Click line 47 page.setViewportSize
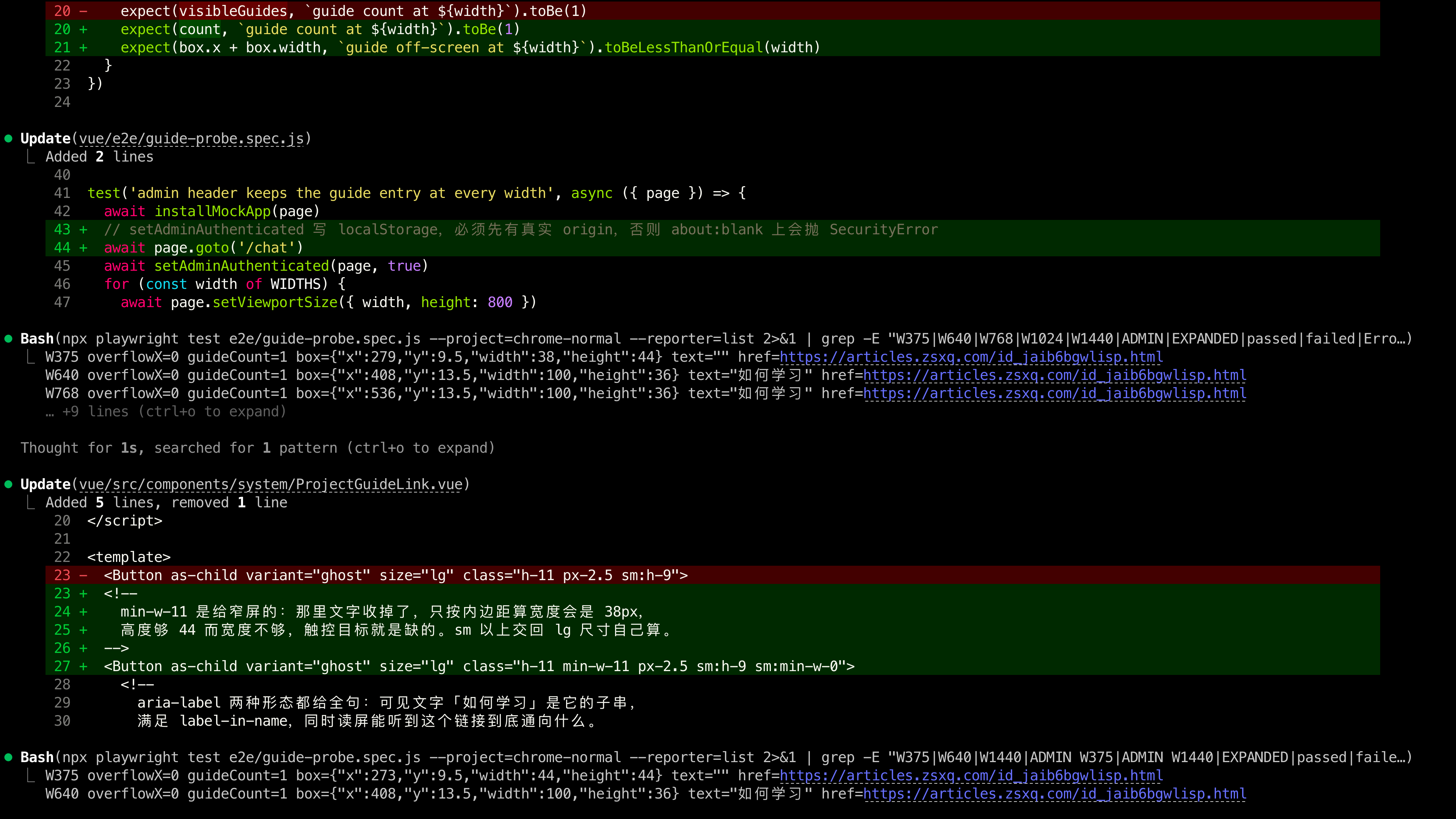 [x=328, y=303]
